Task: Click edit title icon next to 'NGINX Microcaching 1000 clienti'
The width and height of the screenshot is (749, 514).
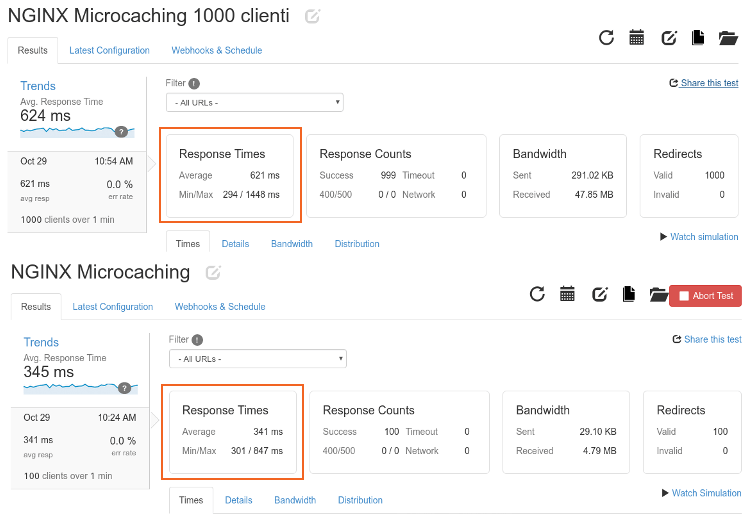Action: 312,16
